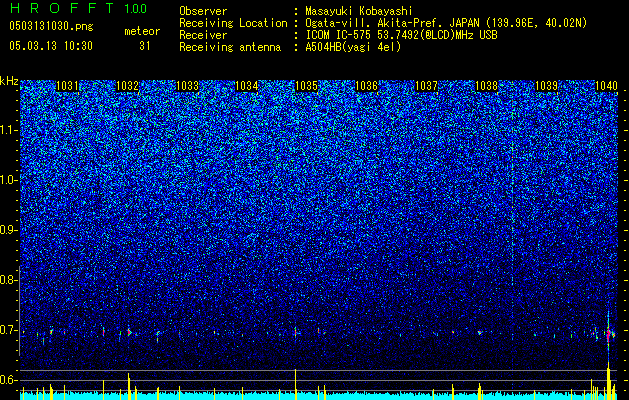
Task: Click the ICOM IC-575 receiver frequency text
Action: (x=401, y=35)
